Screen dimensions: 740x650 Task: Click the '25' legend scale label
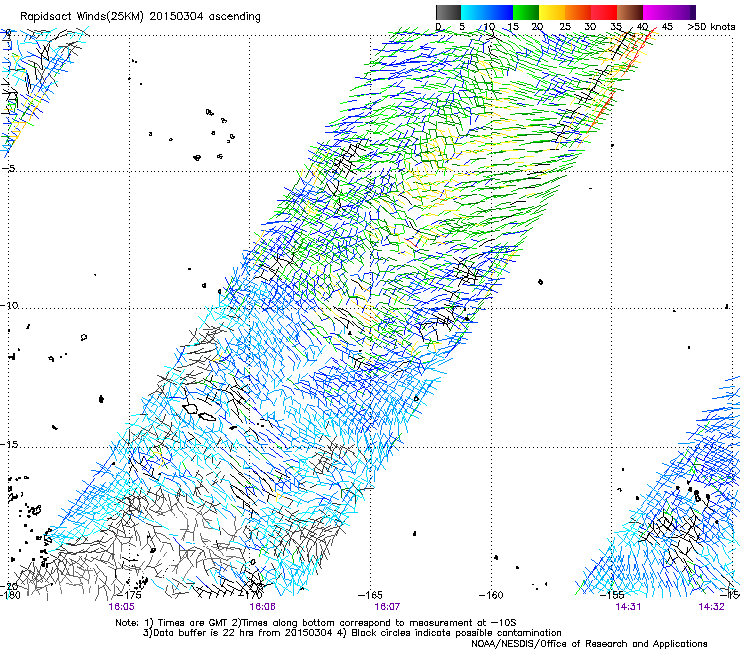click(565, 27)
